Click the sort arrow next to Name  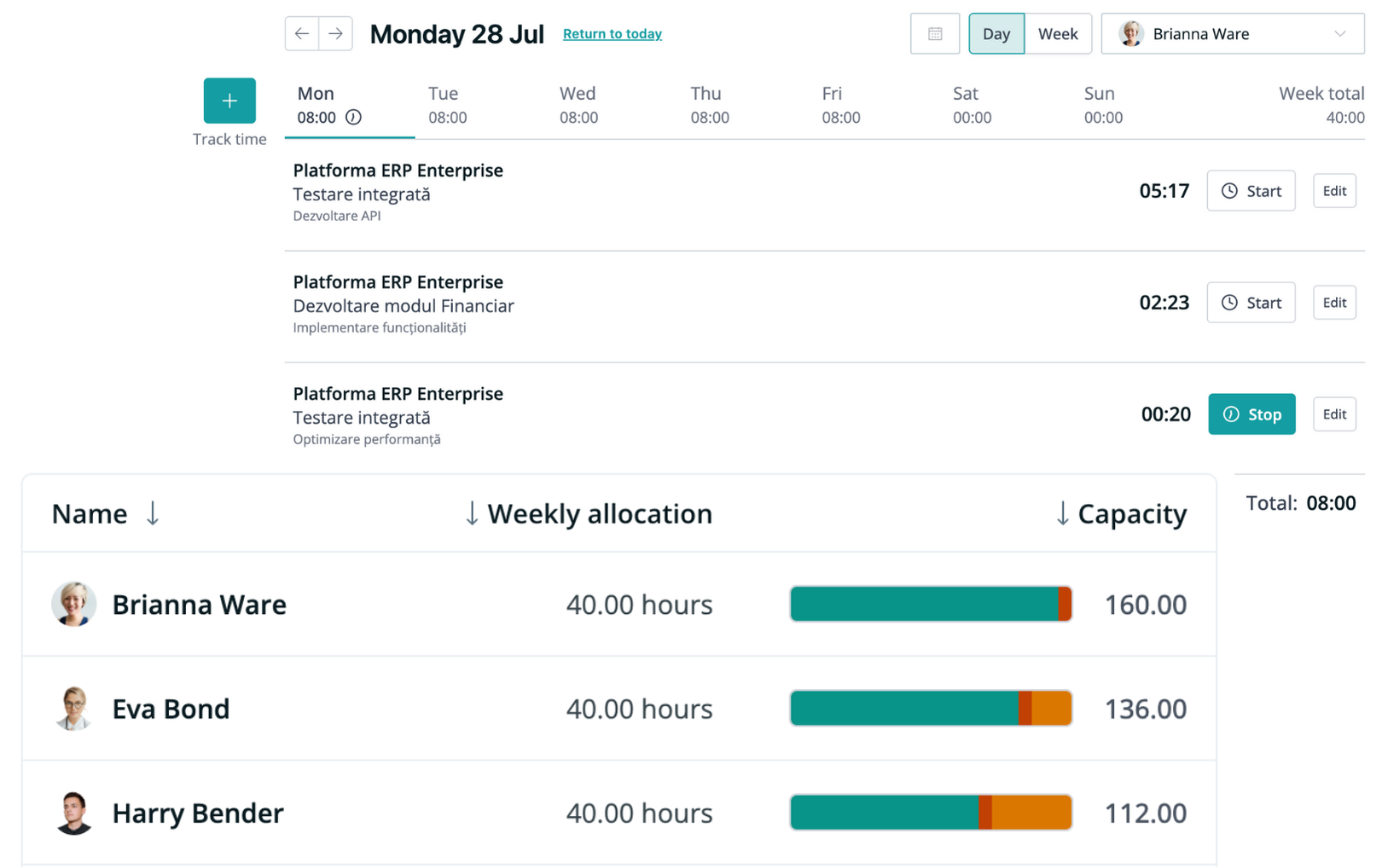click(153, 513)
